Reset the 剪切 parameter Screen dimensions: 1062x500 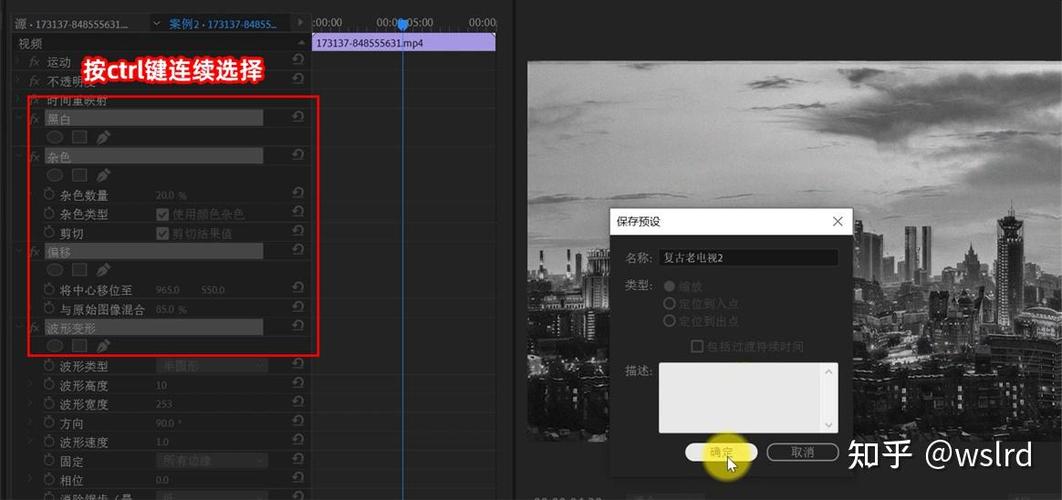click(x=298, y=232)
